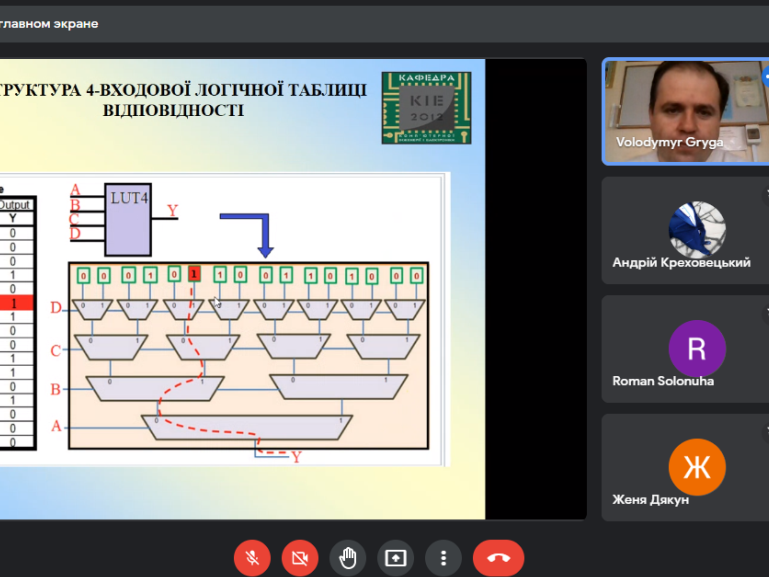Click the Андрій Креховецький name label
The width and height of the screenshot is (769, 577).
[681, 263]
